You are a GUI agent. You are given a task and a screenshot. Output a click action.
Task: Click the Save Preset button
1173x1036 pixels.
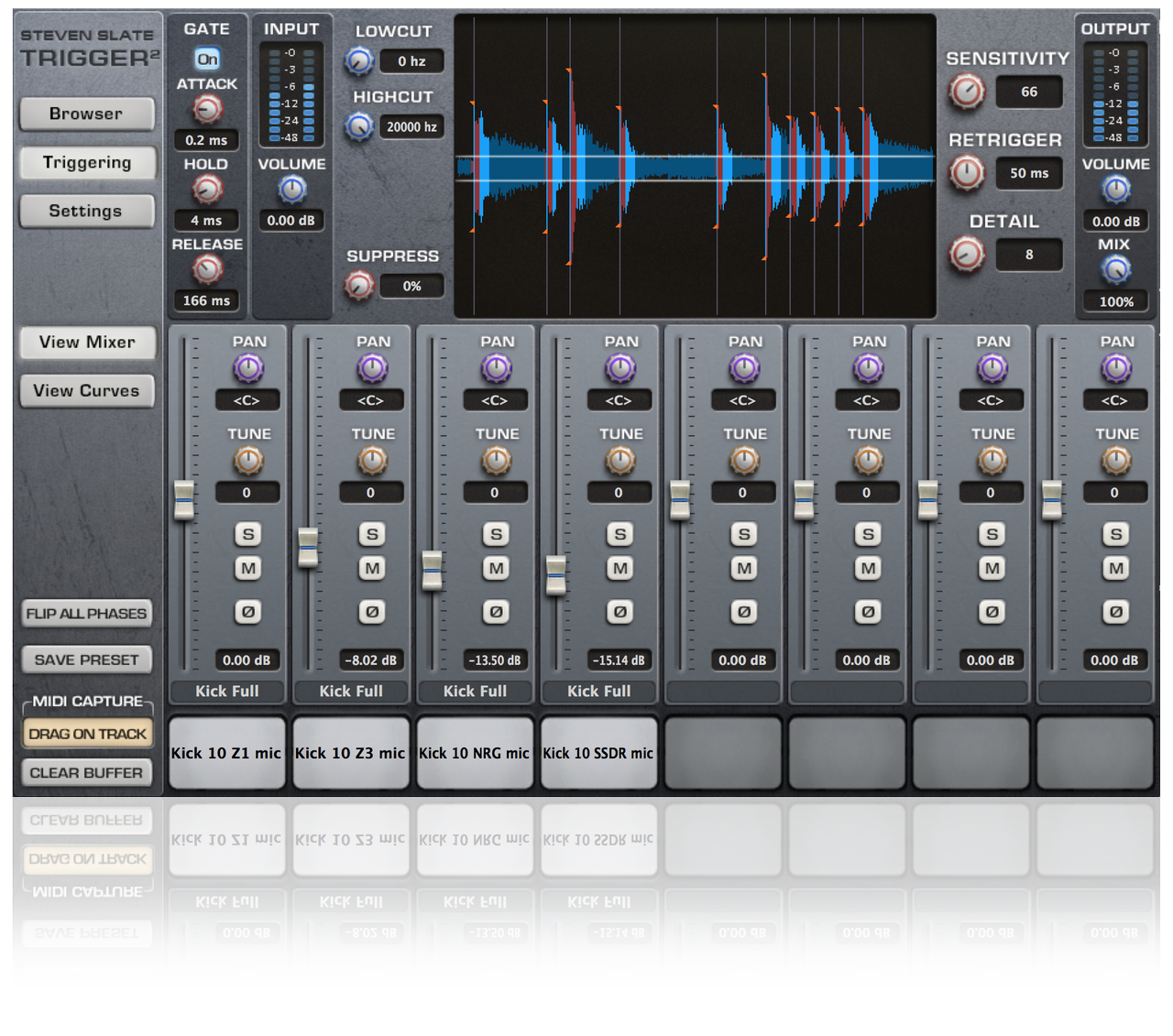click(87, 660)
